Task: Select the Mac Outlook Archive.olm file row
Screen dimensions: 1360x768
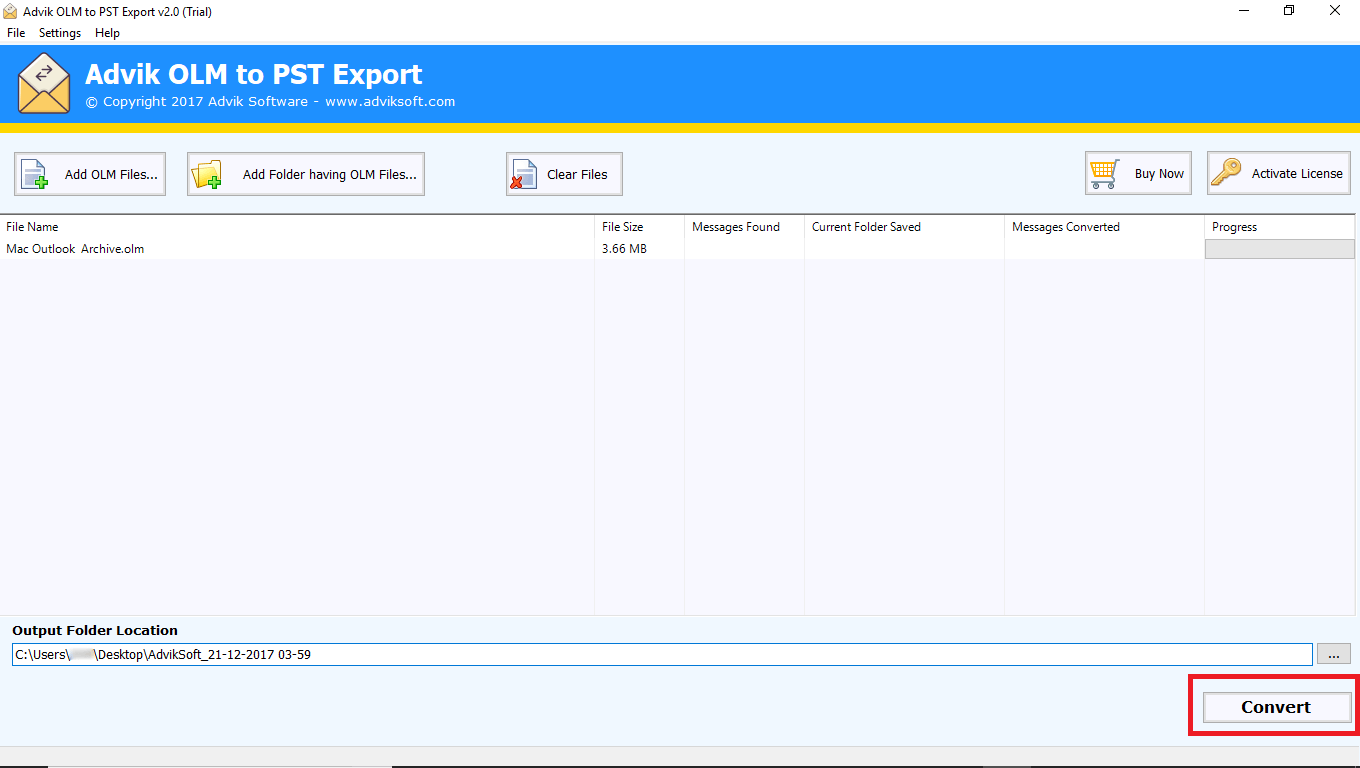Action: (x=680, y=249)
